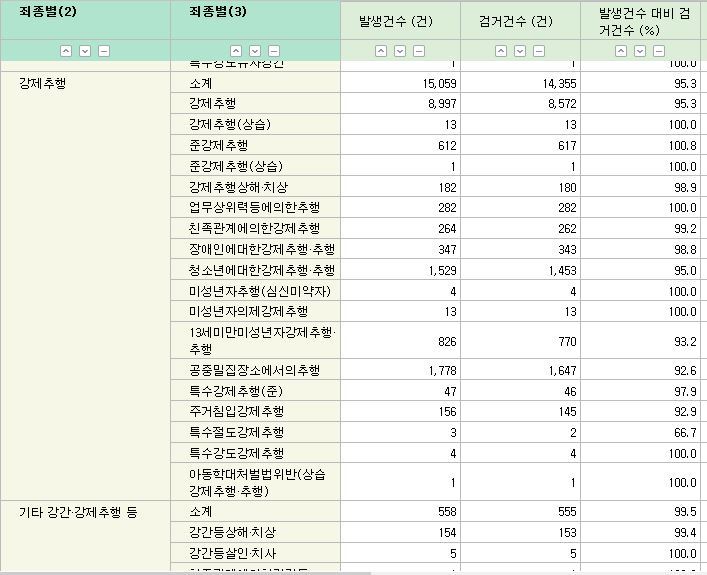Sort 죄종별(2) column ascending with up arrow
The height and width of the screenshot is (575, 707).
coord(66,51)
